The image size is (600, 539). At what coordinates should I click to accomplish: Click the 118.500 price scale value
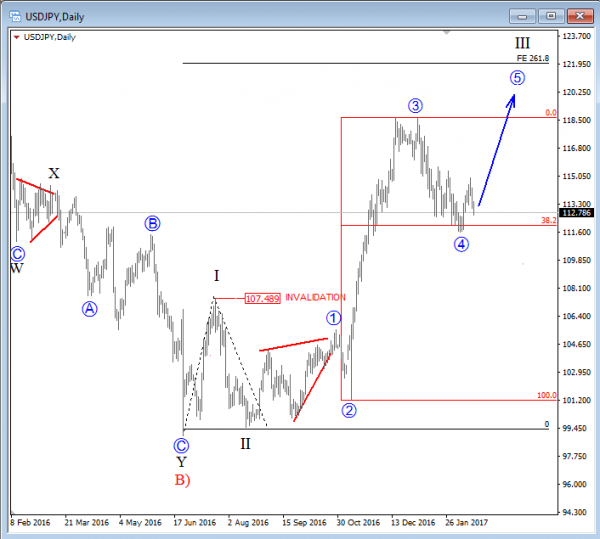pyautogui.click(x=577, y=120)
